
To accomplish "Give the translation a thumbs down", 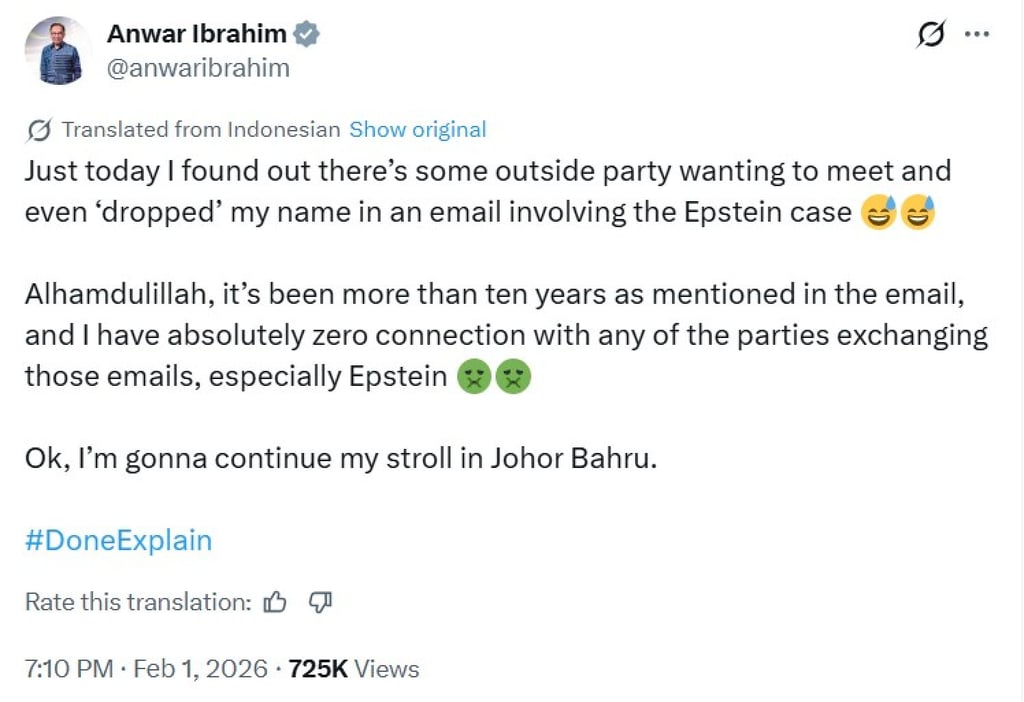I will [x=319, y=602].
